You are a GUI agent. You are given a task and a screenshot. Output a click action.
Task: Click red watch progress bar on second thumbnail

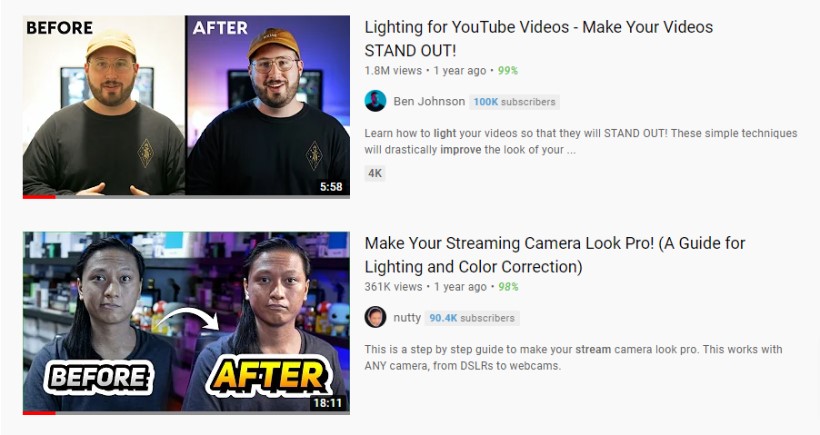click(x=39, y=413)
